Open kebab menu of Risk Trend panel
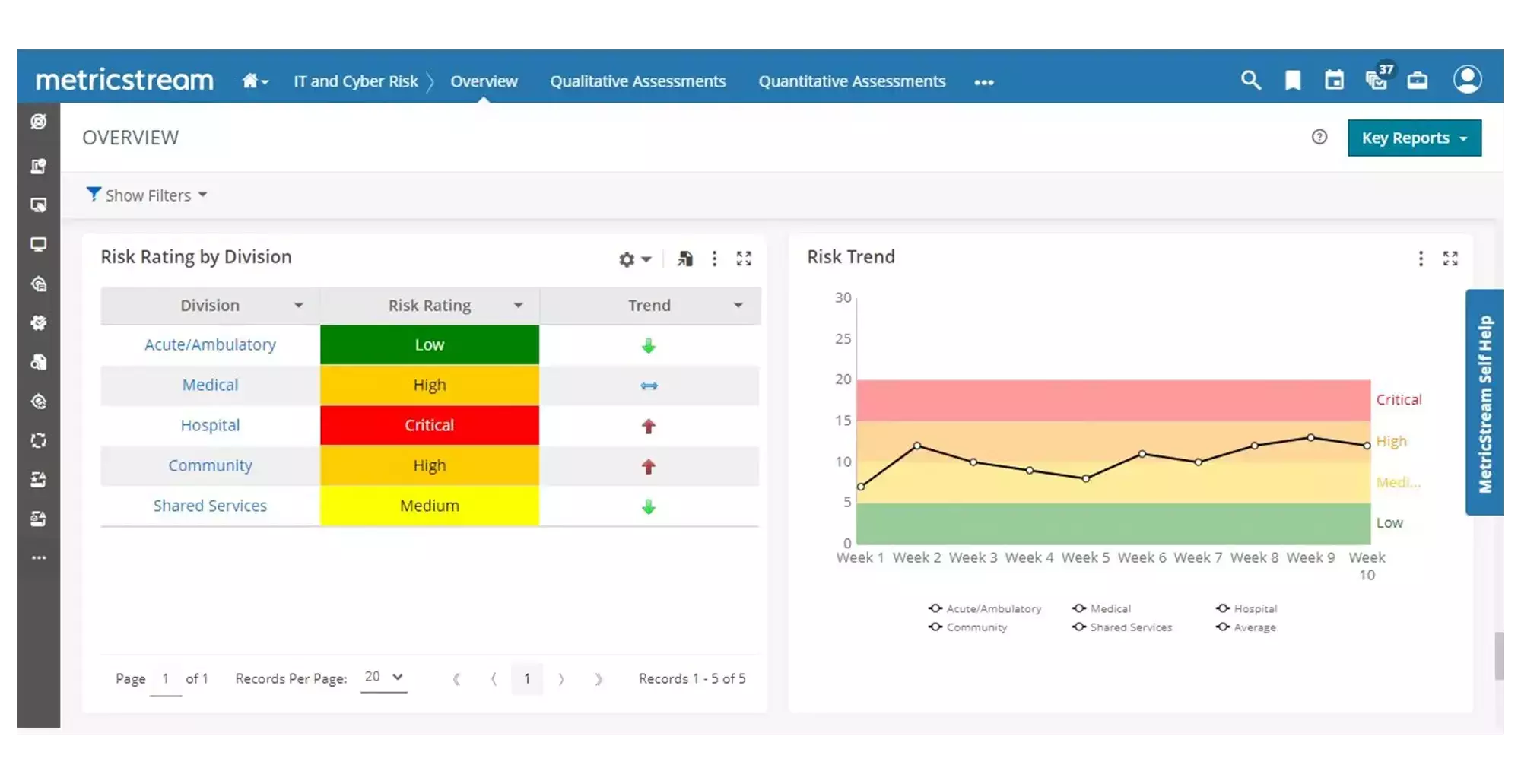 pos(1421,259)
